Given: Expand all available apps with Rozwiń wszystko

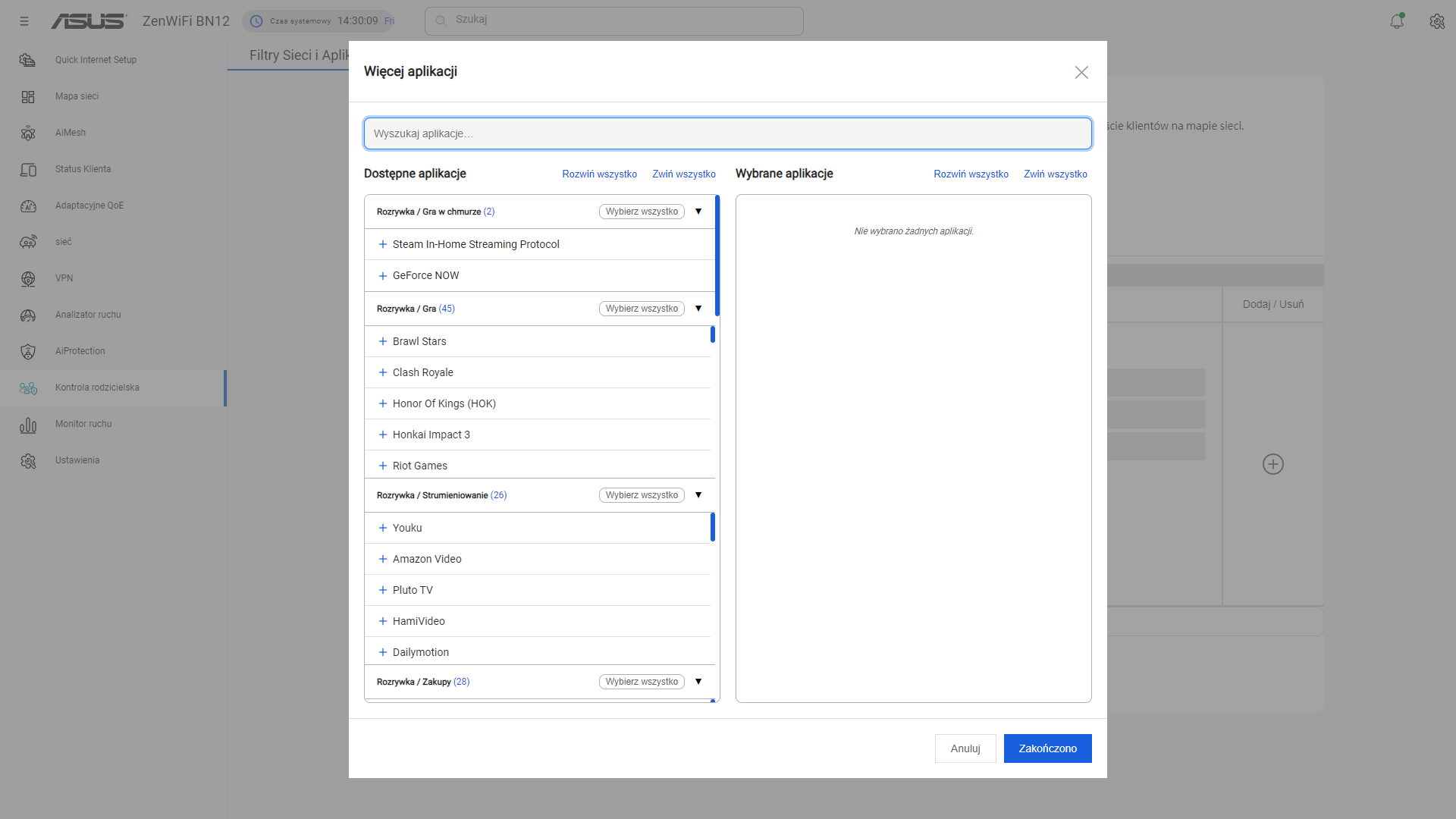Looking at the screenshot, I should 599,174.
